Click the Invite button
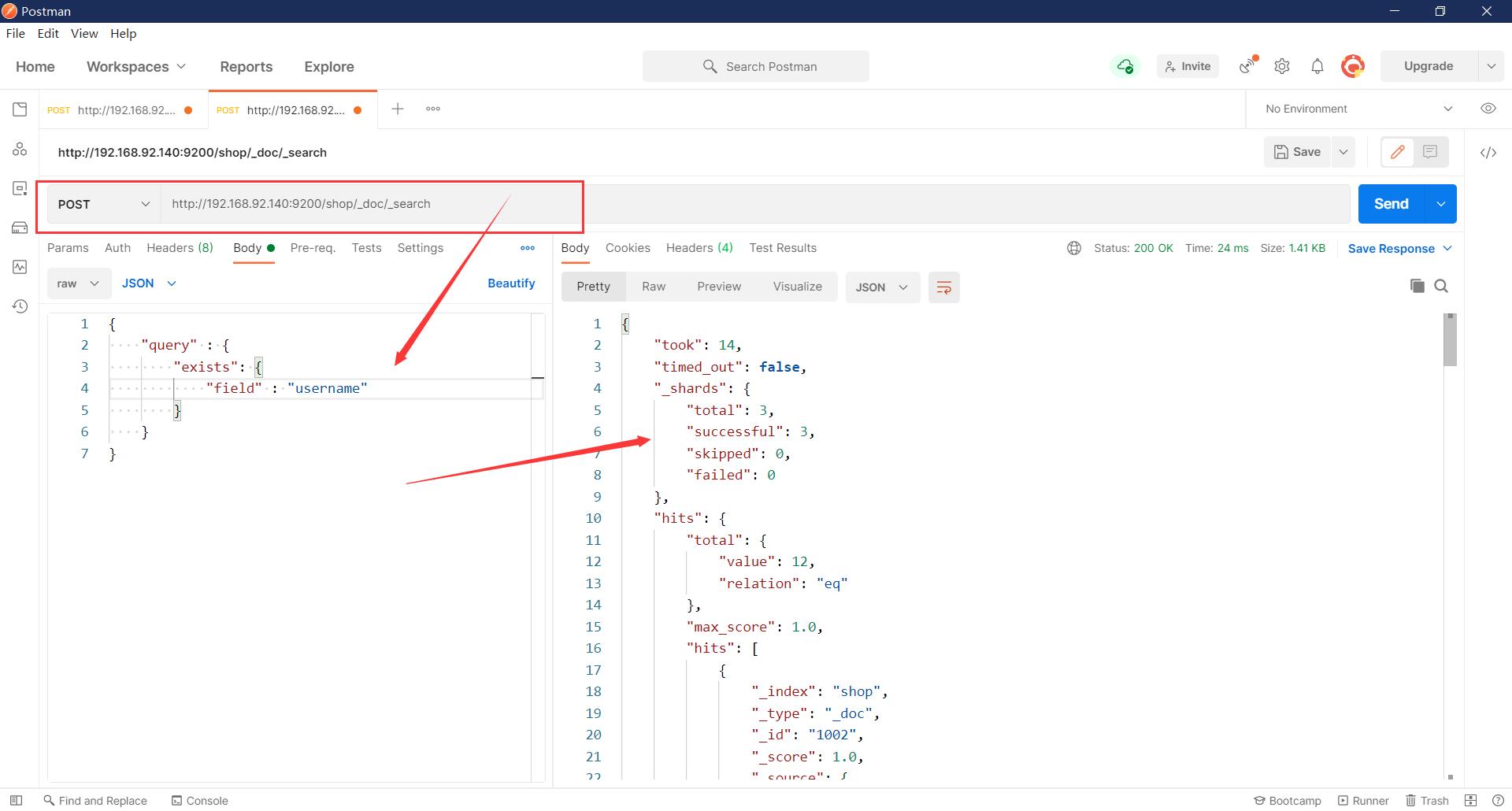Viewport: 1512px width, 811px height. click(1188, 66)
